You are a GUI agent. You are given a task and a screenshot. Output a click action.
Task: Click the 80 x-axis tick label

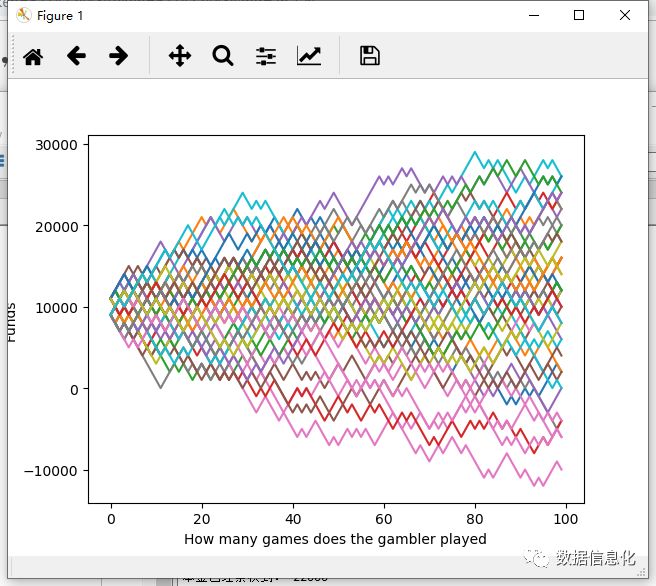tap(475, 519)
